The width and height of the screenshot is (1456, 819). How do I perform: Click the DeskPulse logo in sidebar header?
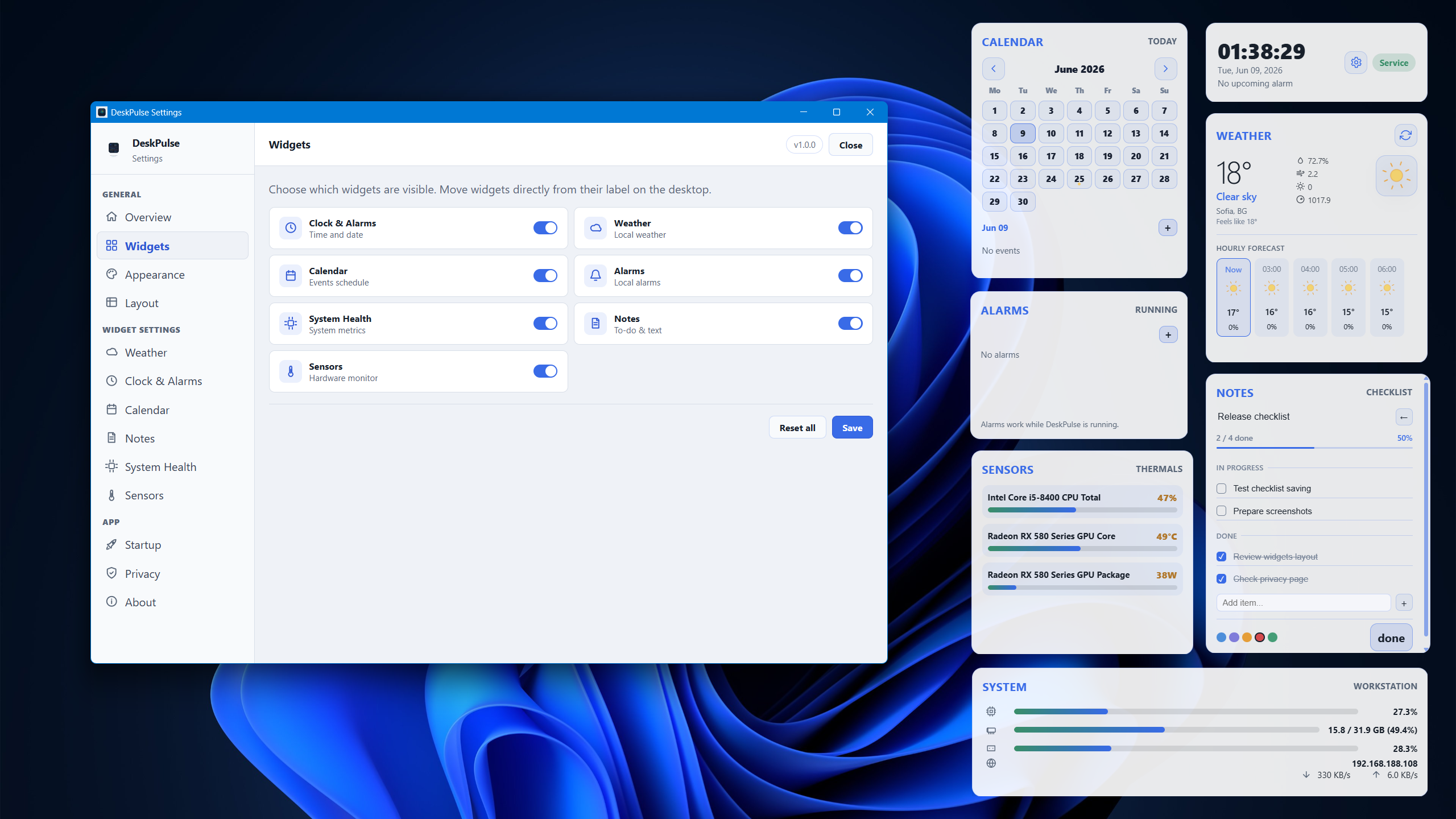[x=114, y=149]
